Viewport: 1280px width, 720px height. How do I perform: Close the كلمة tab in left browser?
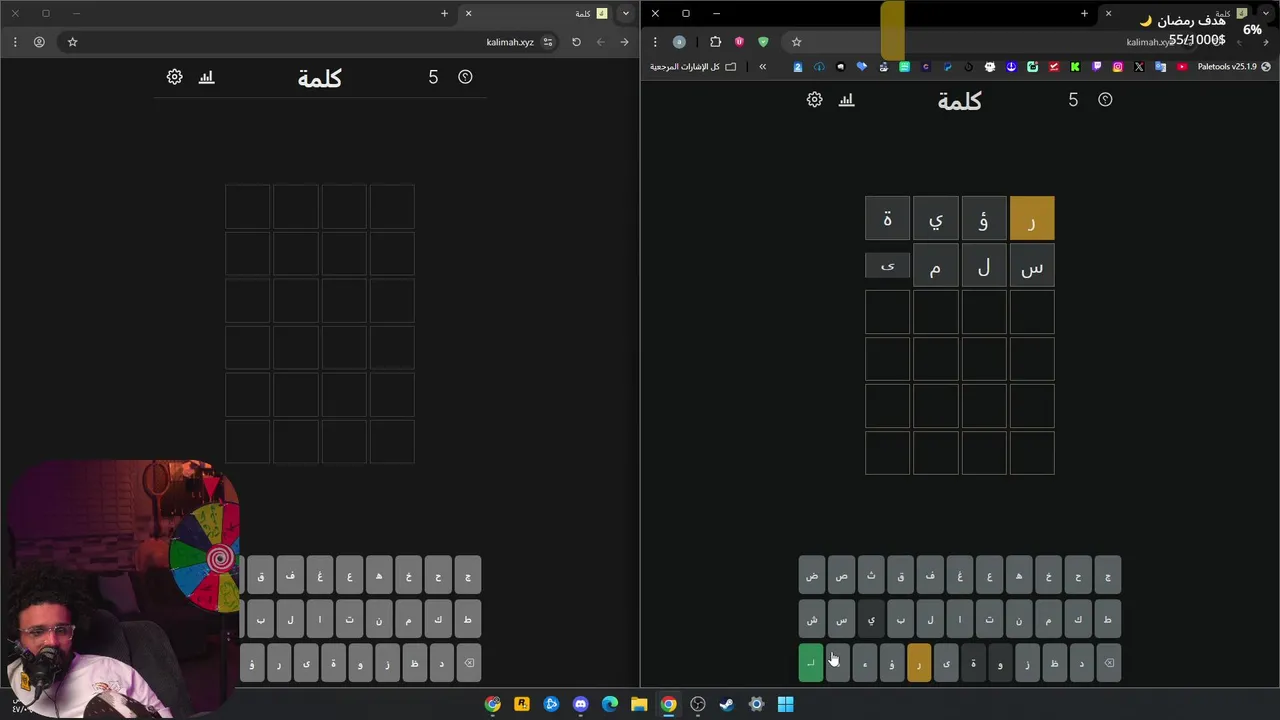(x=468, y=13)
